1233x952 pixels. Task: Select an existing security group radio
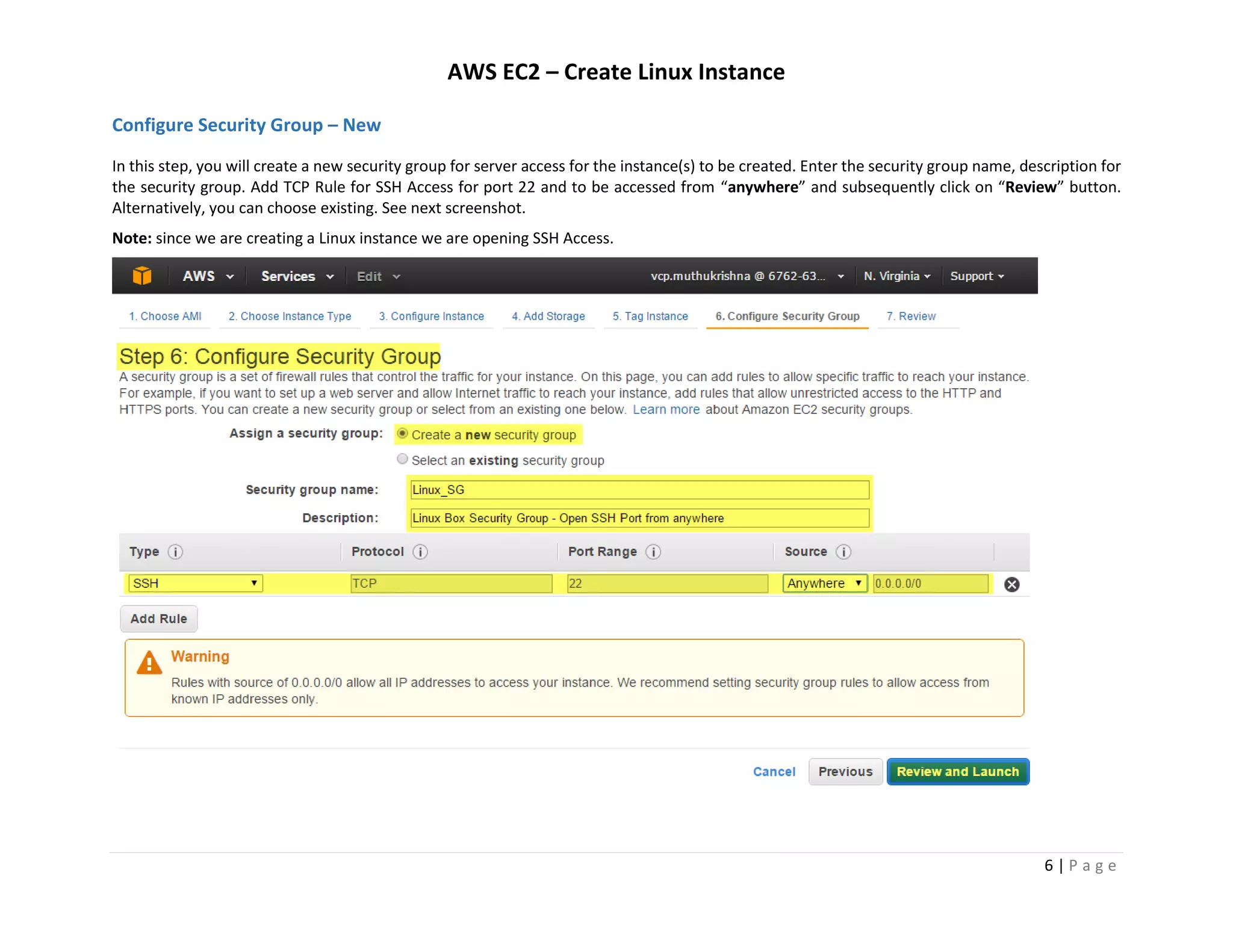(403, 459)
